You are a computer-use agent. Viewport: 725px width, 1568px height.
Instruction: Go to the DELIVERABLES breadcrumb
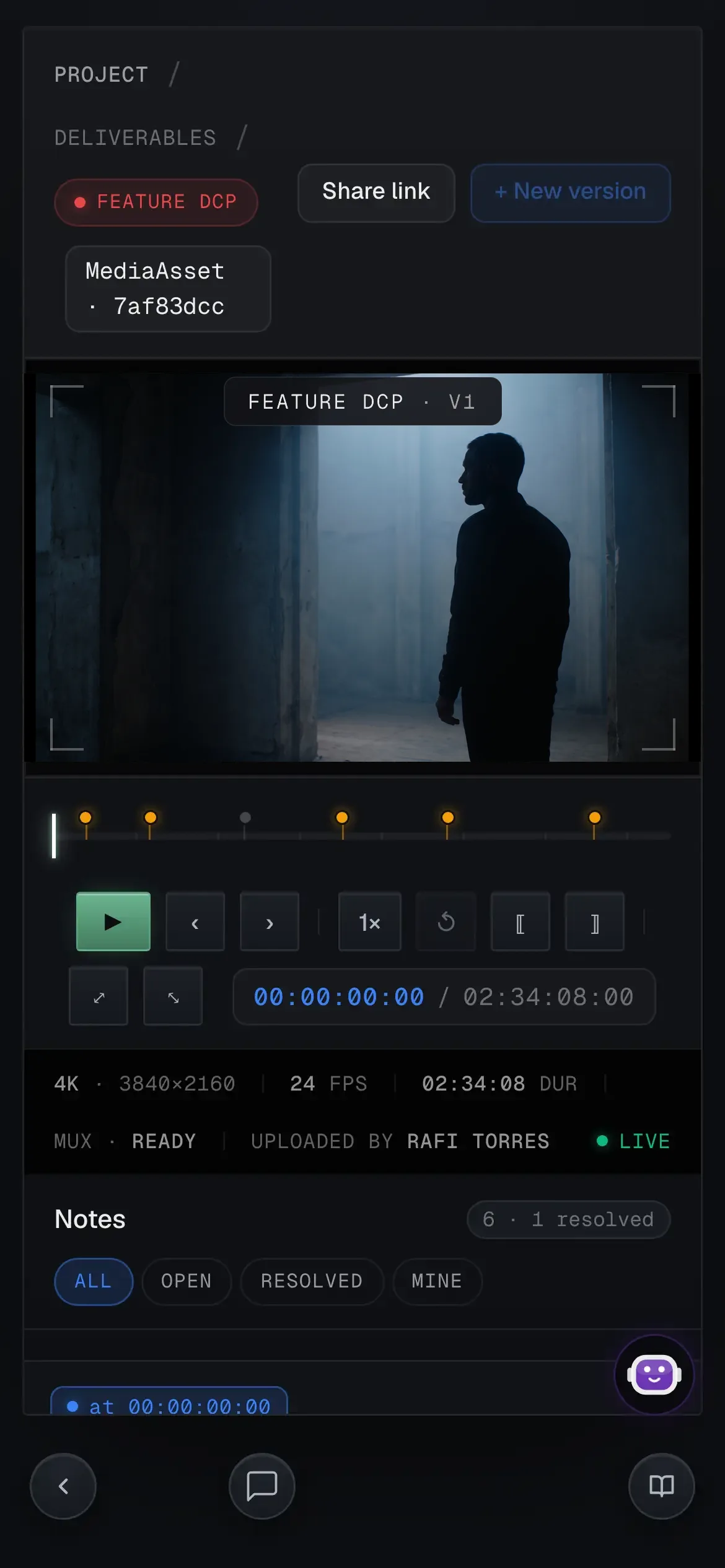point(135,137)
